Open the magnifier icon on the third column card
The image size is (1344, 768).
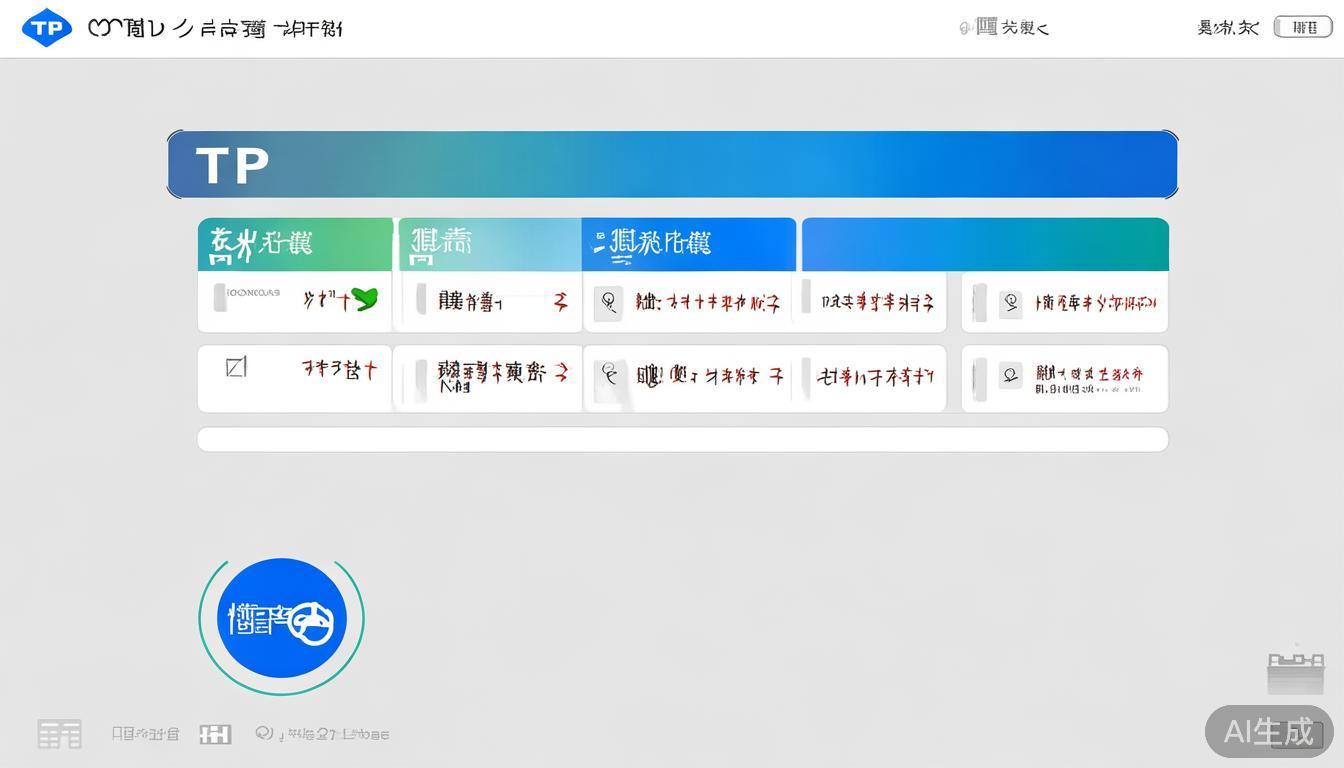point(610,303)
